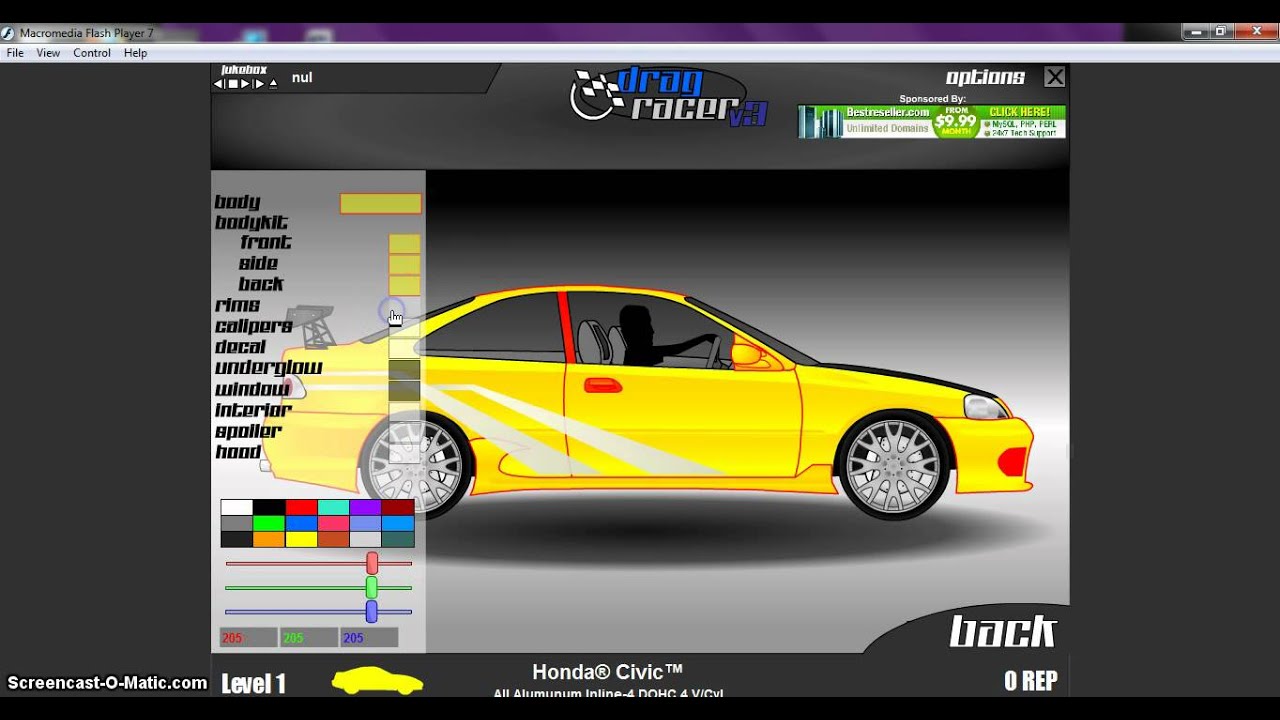
Task: Select the bodykit front color swatch
Action: [404, 244]
